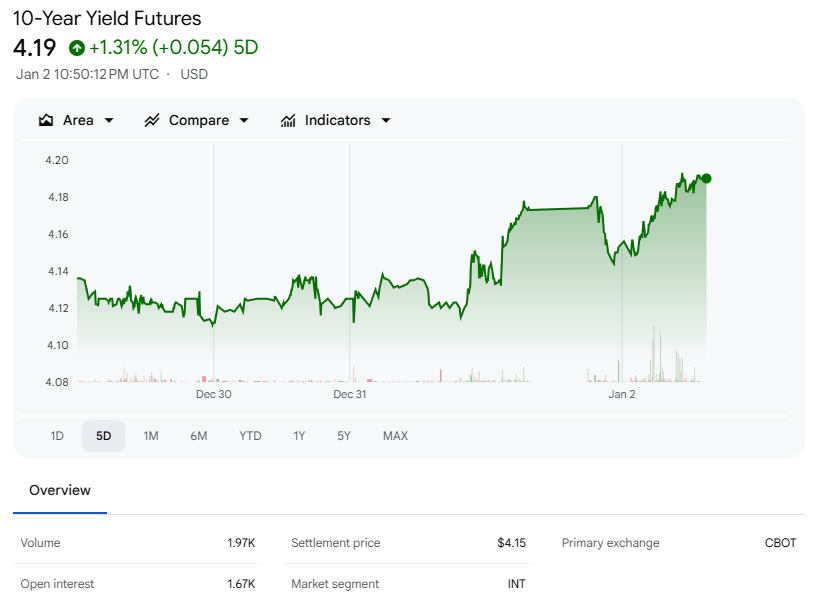This screenshot has width=821, height=611.
Task: Expand the Area dropdown arrow
Action: click(x=109, y=120)
